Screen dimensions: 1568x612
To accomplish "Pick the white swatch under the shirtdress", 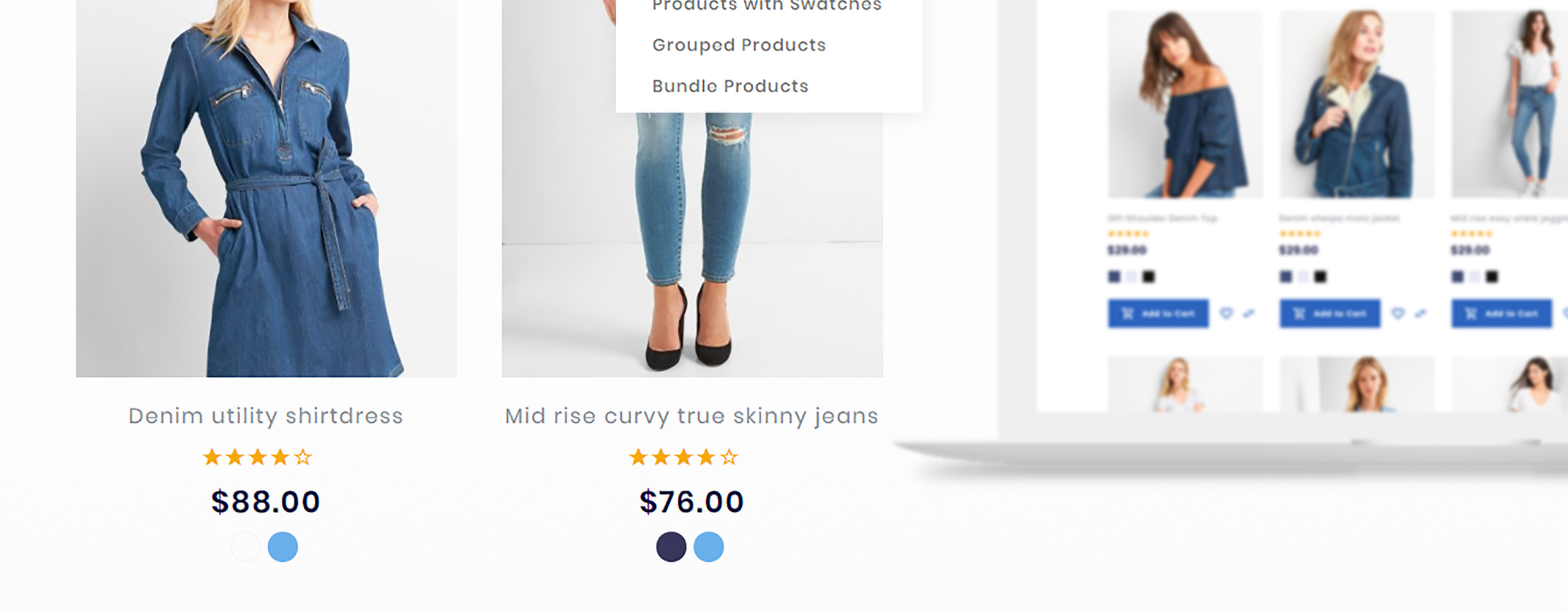I will point(246,547).
